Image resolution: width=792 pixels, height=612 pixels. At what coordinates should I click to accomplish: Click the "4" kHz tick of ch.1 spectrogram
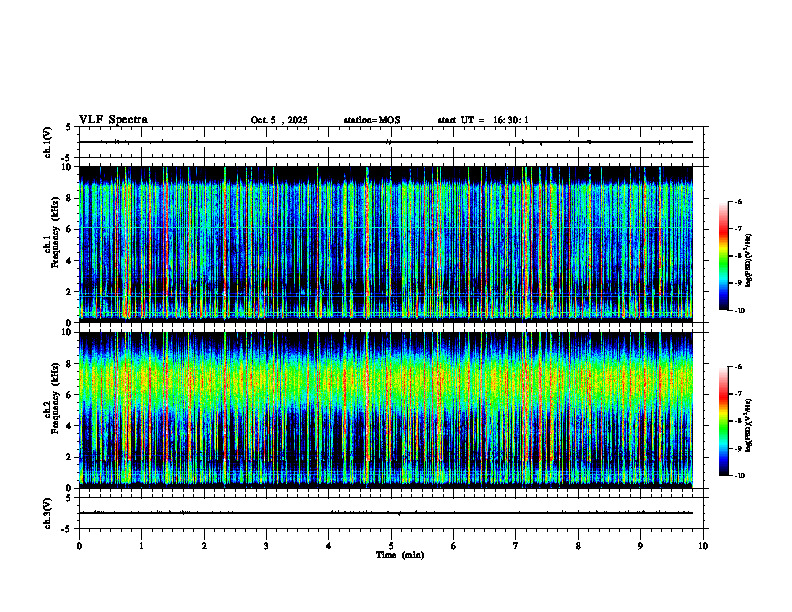tap(69, 261)
